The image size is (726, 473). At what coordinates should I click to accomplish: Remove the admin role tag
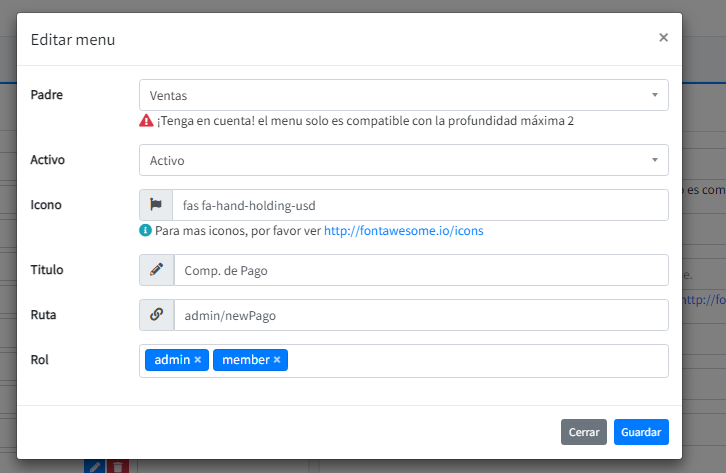[x=198, y=360]
